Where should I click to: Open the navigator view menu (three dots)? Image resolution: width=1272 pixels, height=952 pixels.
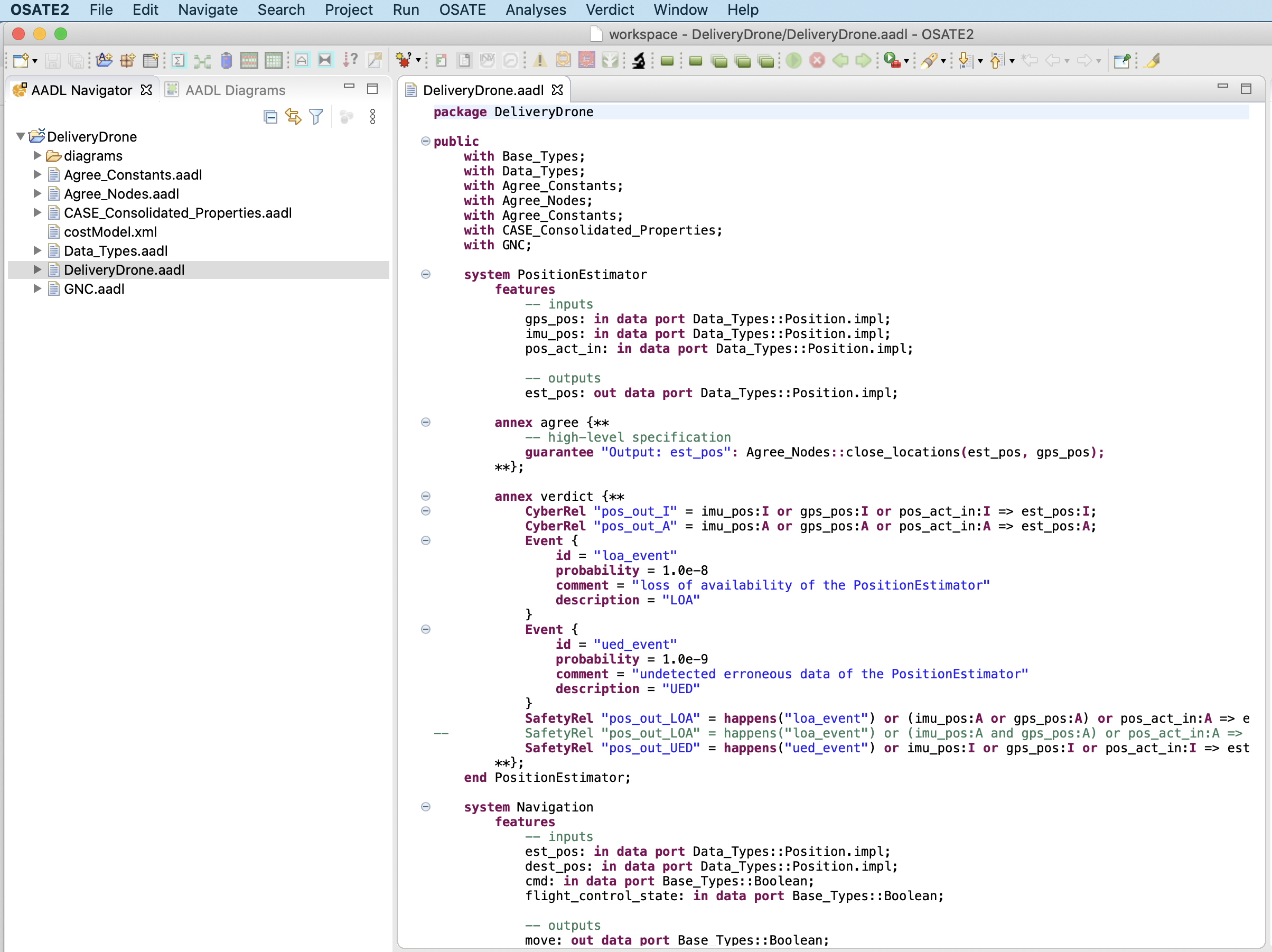point(372,117)
